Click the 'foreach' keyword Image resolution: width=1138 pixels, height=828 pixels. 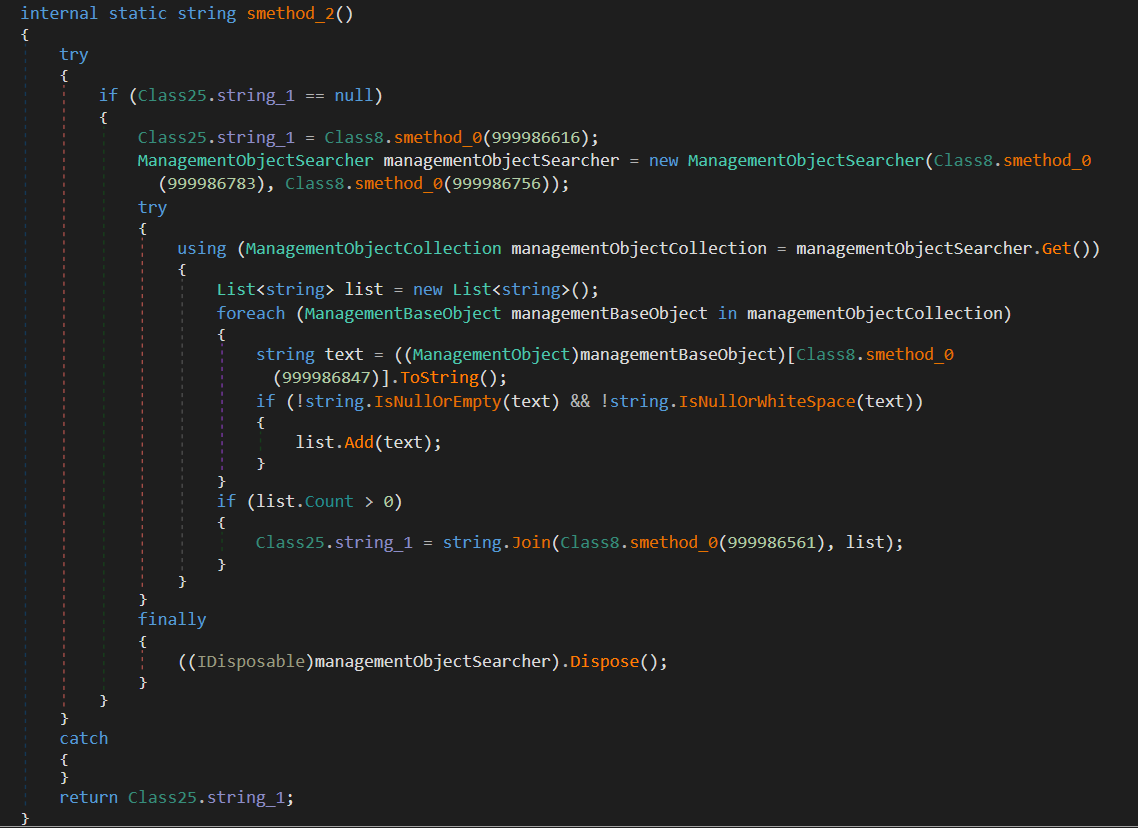(251, 313)
